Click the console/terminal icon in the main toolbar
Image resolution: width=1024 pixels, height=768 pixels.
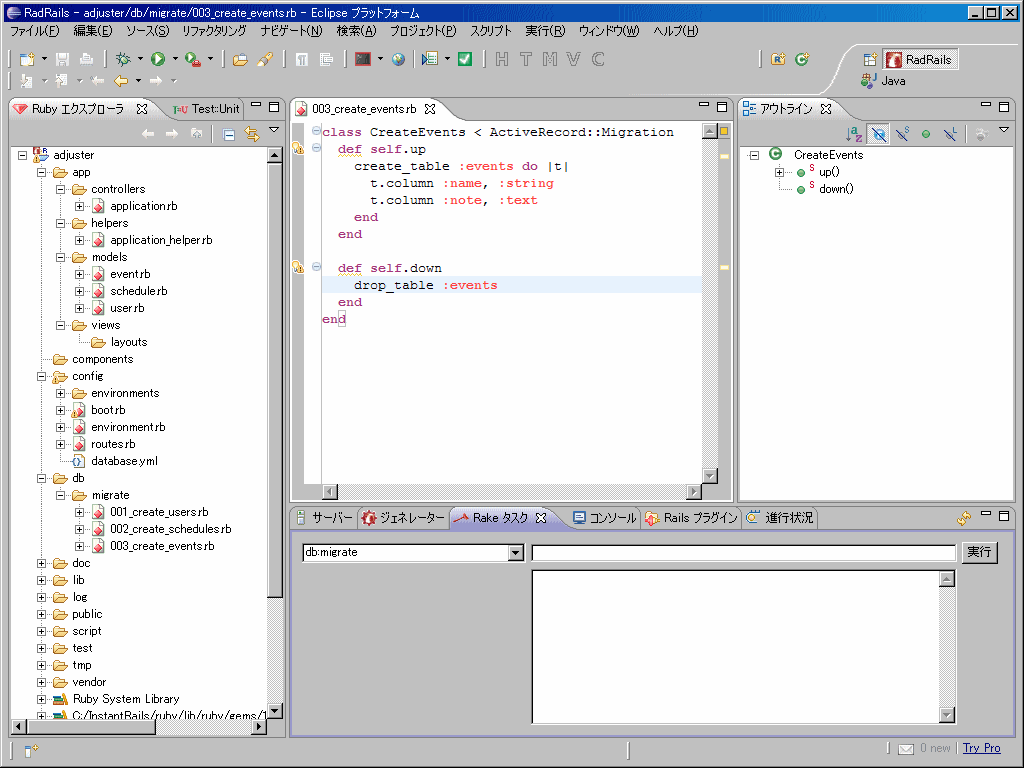(362, 59)
